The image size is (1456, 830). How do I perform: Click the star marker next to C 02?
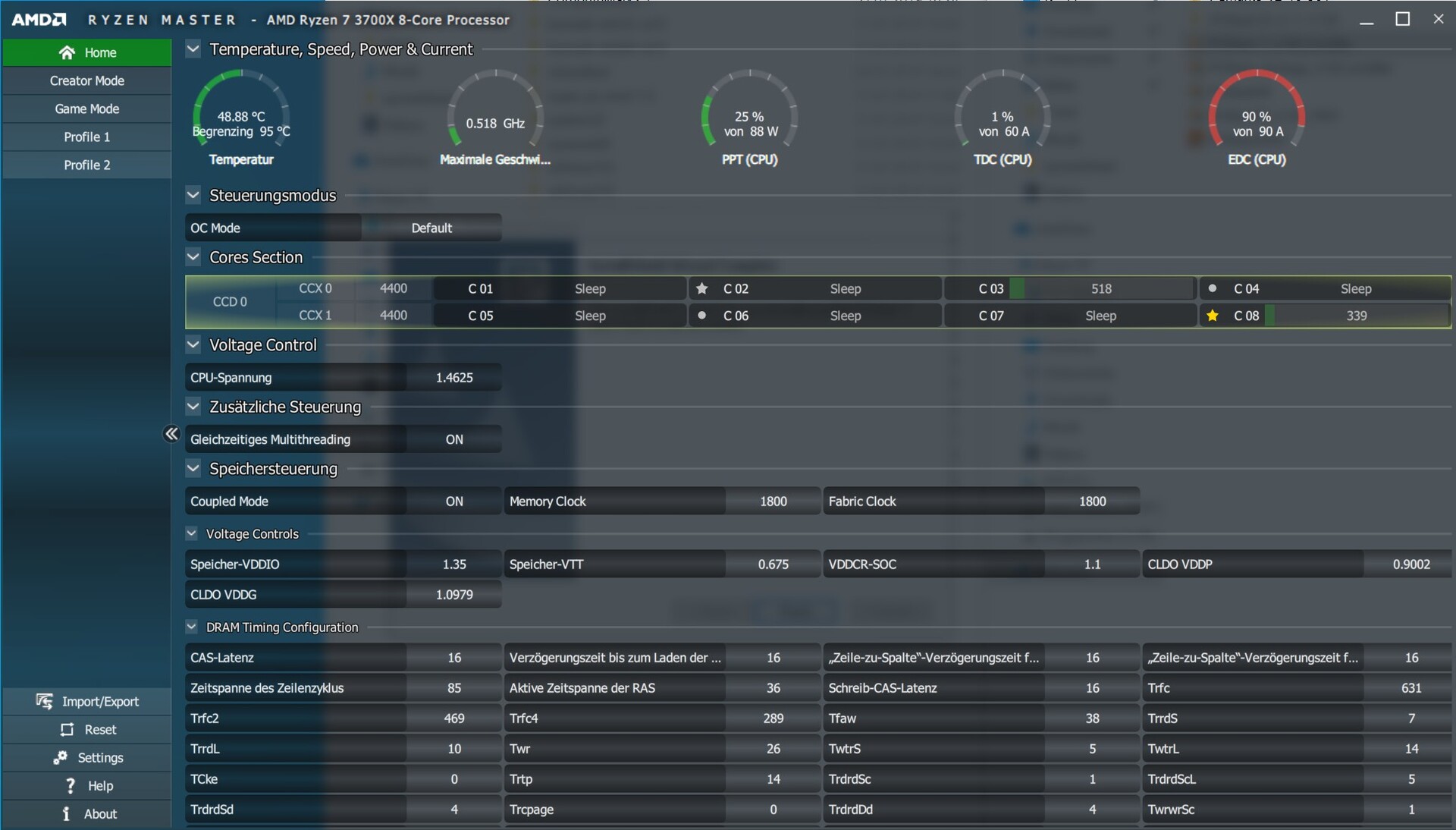pos(701,288)
